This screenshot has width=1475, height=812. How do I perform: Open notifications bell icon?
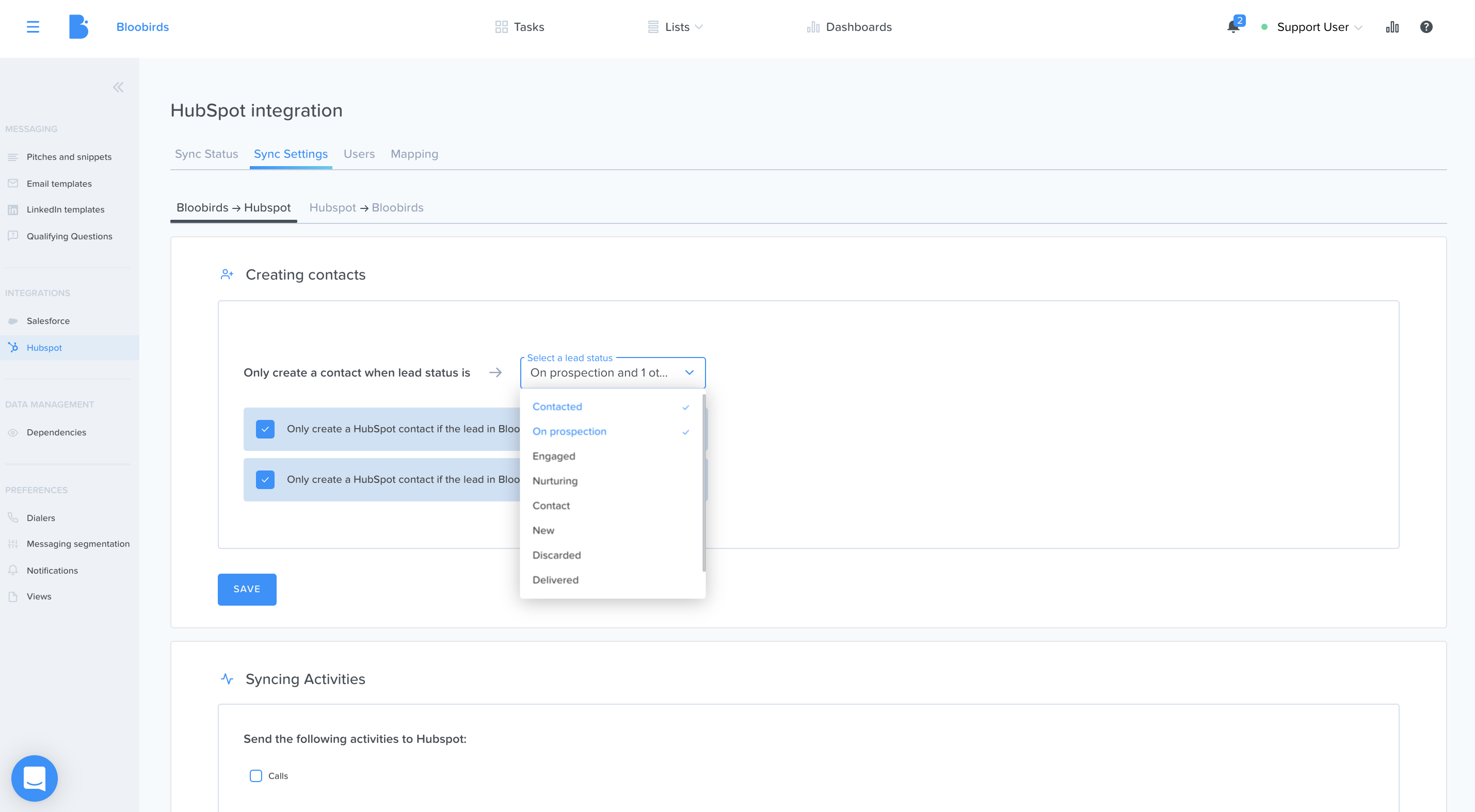tap(1233, 27)
